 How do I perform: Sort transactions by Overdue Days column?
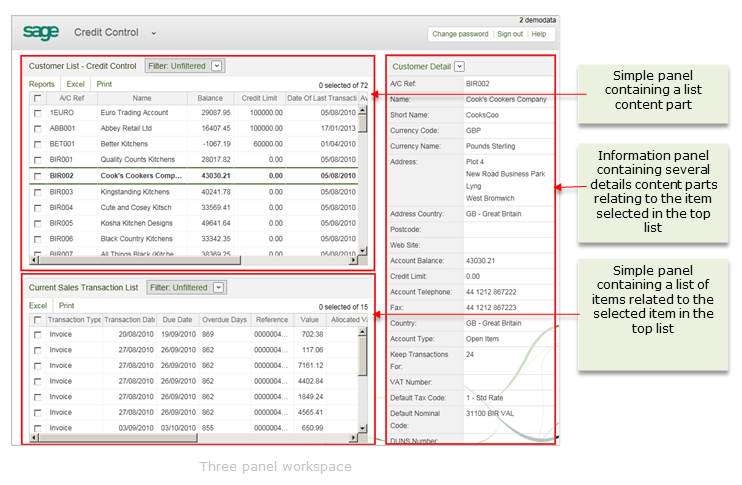(224, 320)
